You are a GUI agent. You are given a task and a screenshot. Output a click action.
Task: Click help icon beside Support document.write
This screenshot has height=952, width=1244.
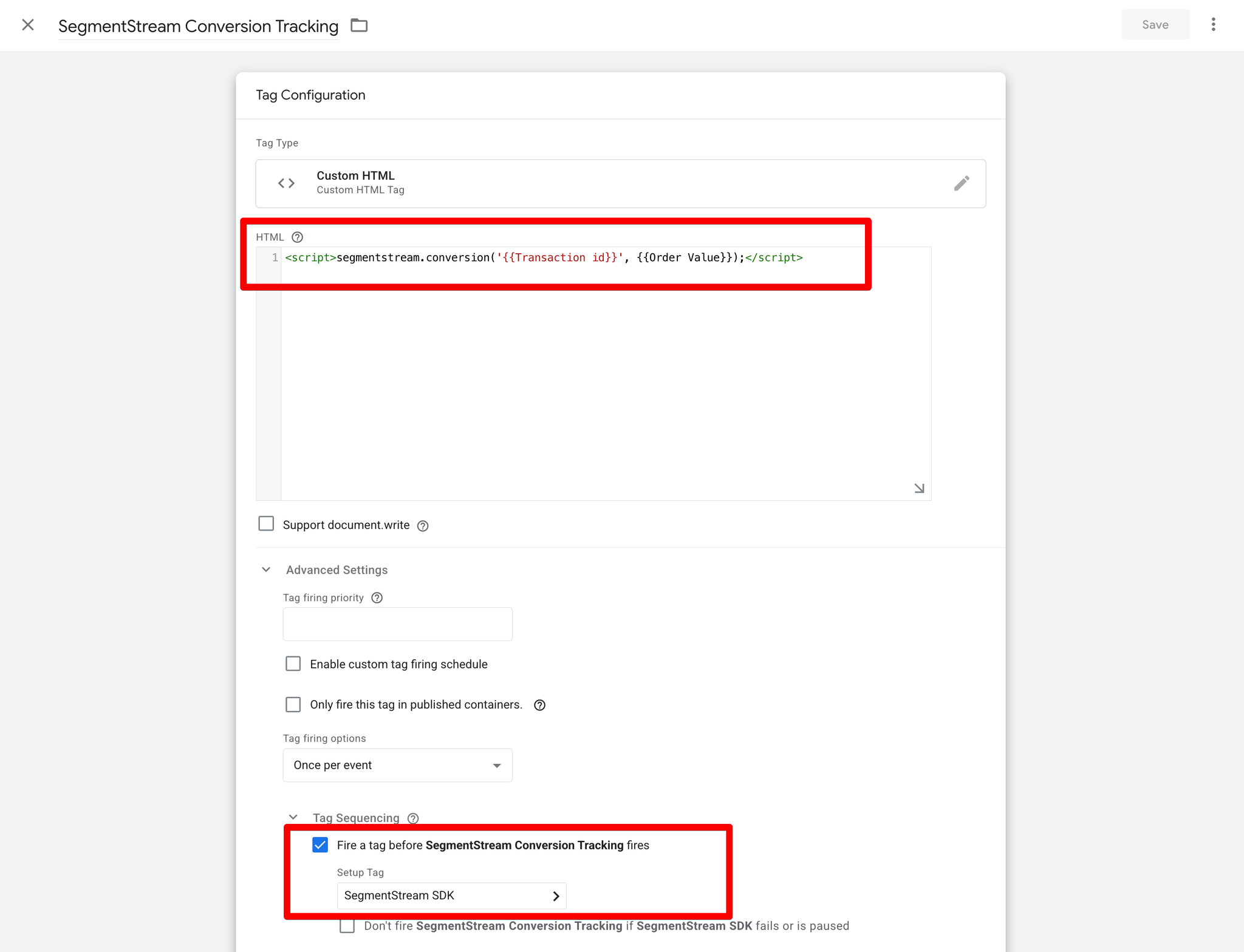(x=423, y=526)
